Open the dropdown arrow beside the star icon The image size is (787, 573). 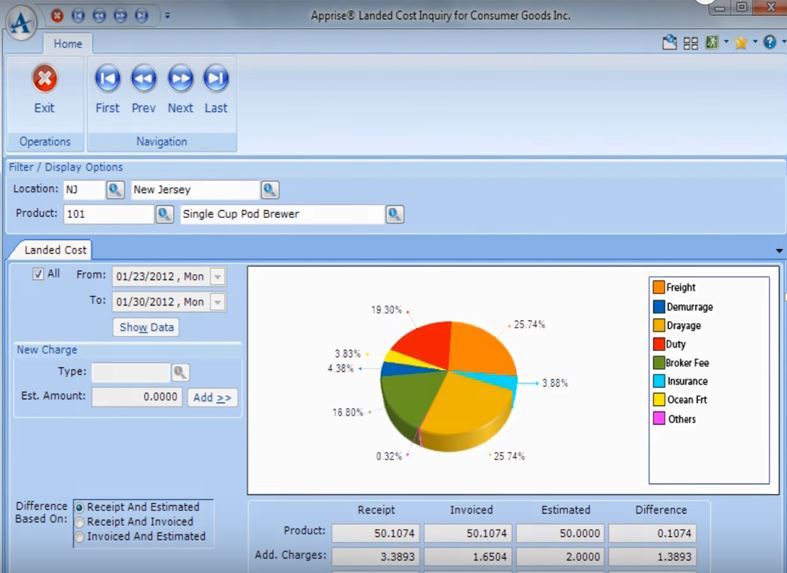[754, 42]
